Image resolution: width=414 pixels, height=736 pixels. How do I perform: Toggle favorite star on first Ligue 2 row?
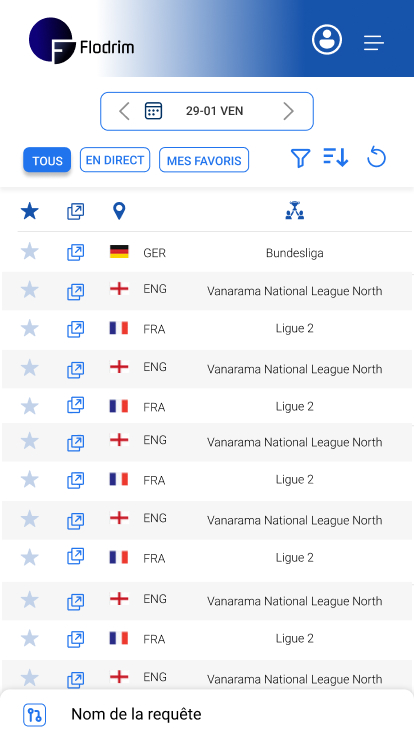(30, 328)
